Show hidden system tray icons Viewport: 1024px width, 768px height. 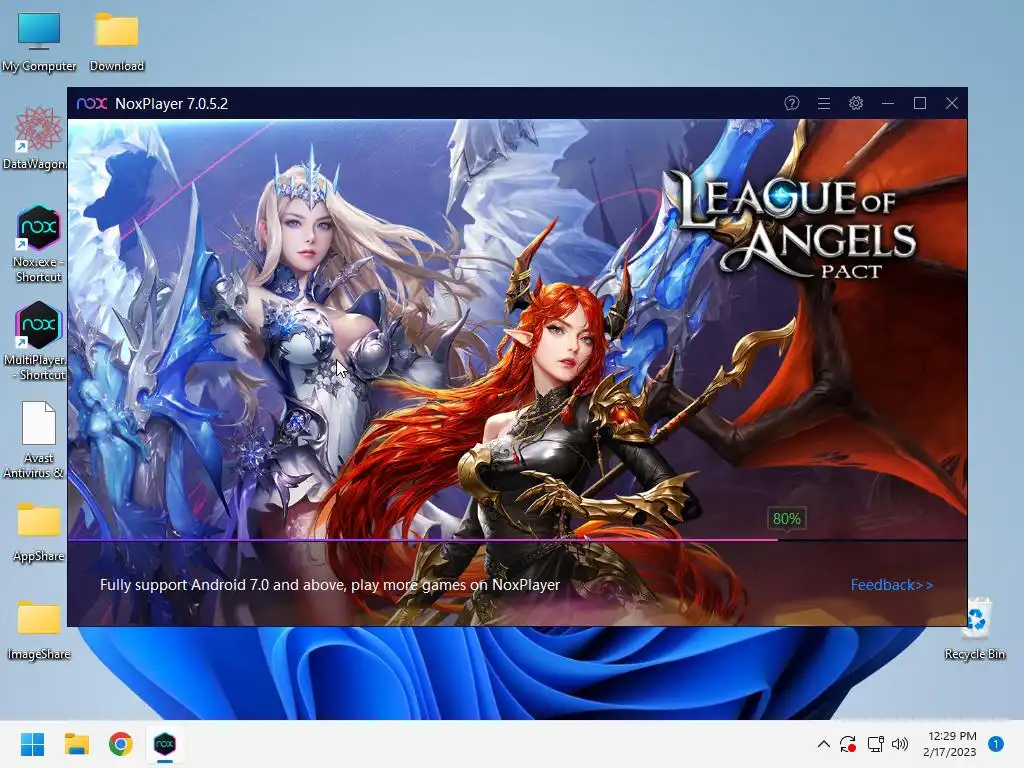[x=824, y=744]
